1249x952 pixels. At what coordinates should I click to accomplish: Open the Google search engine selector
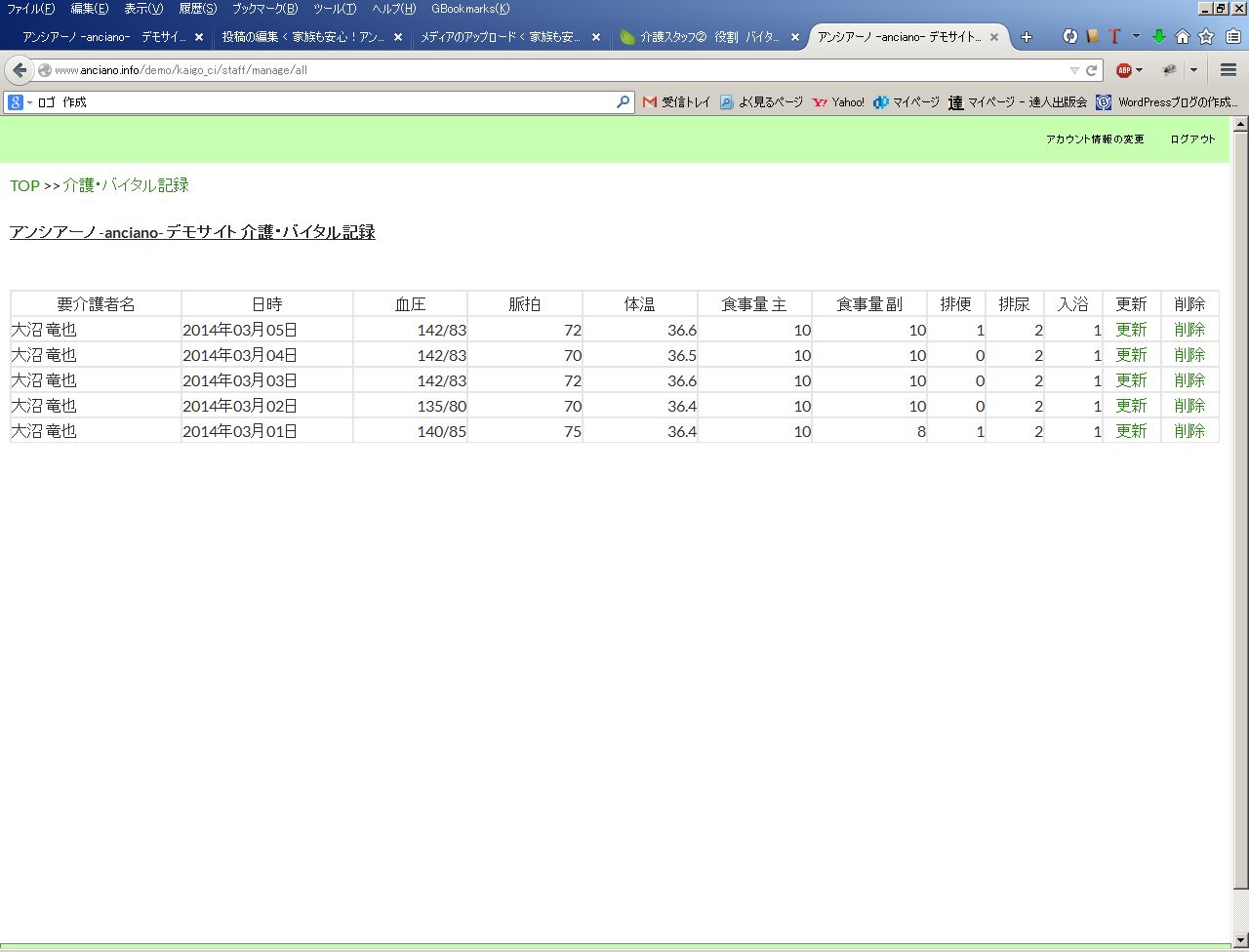click(x=20, y=102)
